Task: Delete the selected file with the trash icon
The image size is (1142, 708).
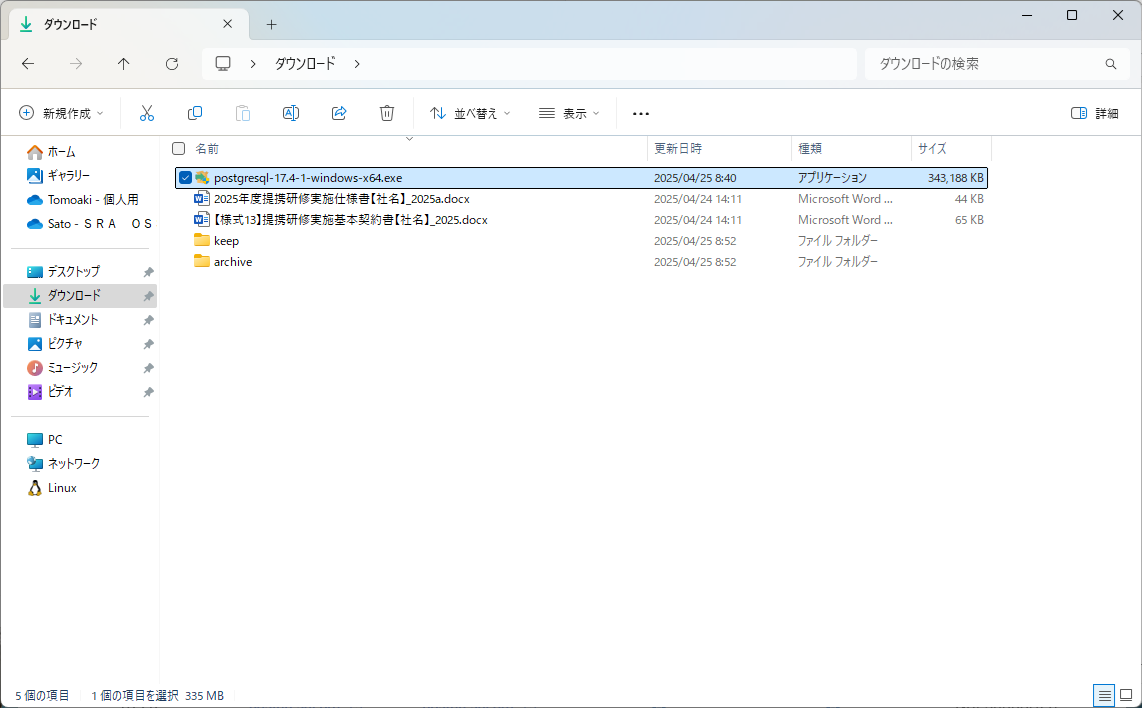Action: (x=387, y=112)
